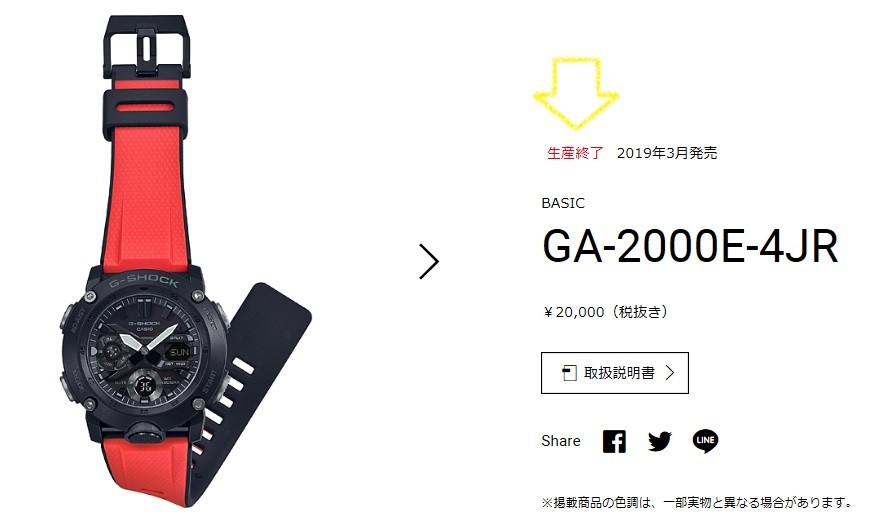Click the red 生産終了 status label
This screenshot has width=892, height=517.
coord(575,153)
